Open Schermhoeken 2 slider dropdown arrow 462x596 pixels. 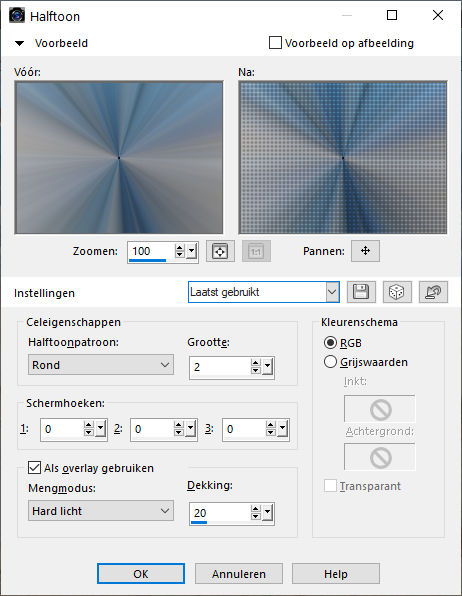coord(191,429)
